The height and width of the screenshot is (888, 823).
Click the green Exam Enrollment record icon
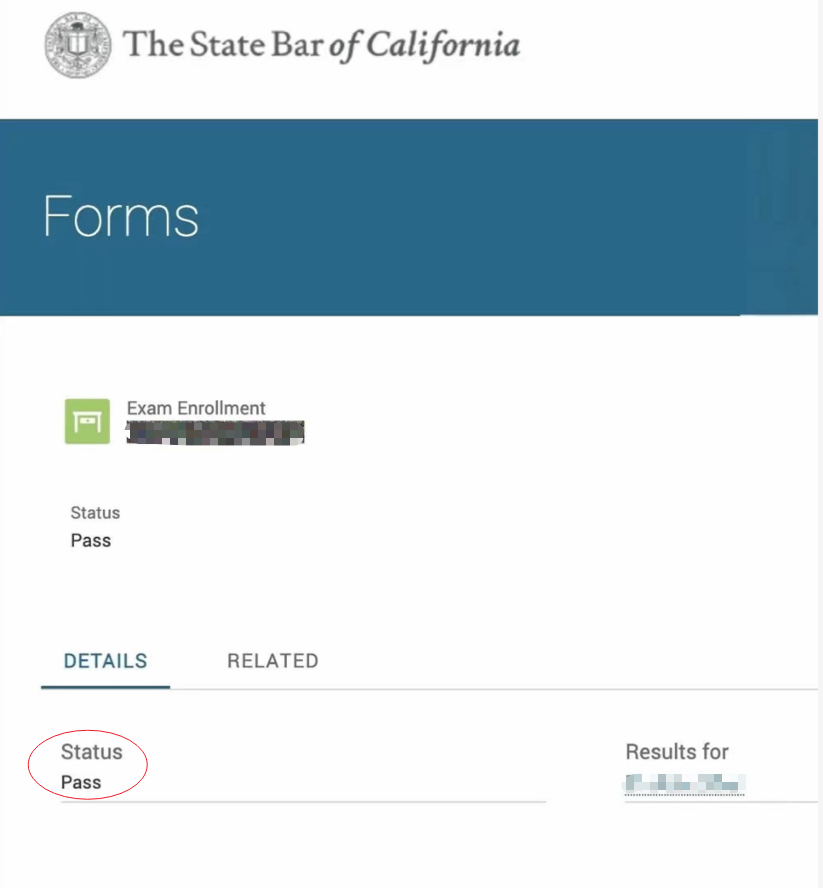point(87,421)
